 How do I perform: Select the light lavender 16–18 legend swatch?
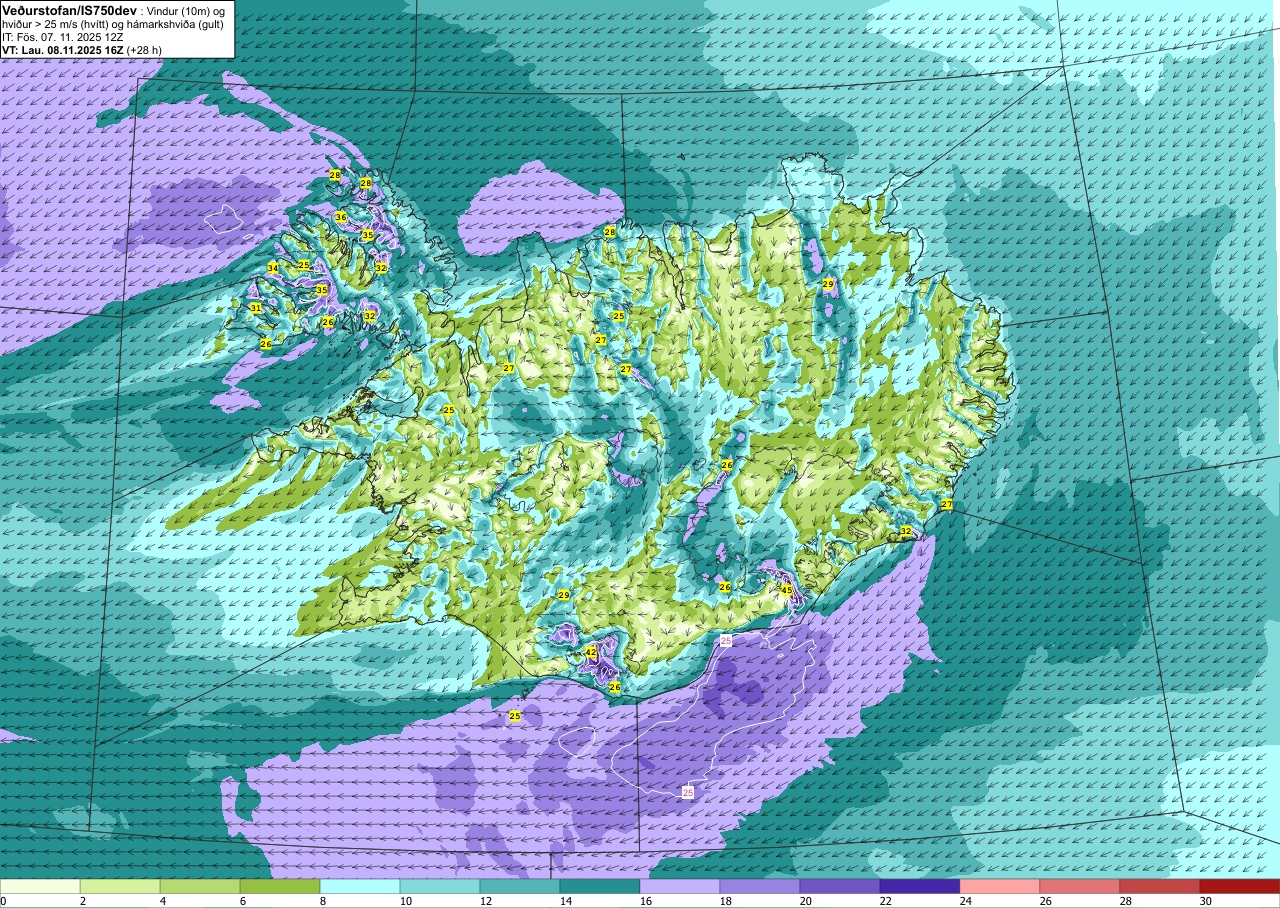680,886
